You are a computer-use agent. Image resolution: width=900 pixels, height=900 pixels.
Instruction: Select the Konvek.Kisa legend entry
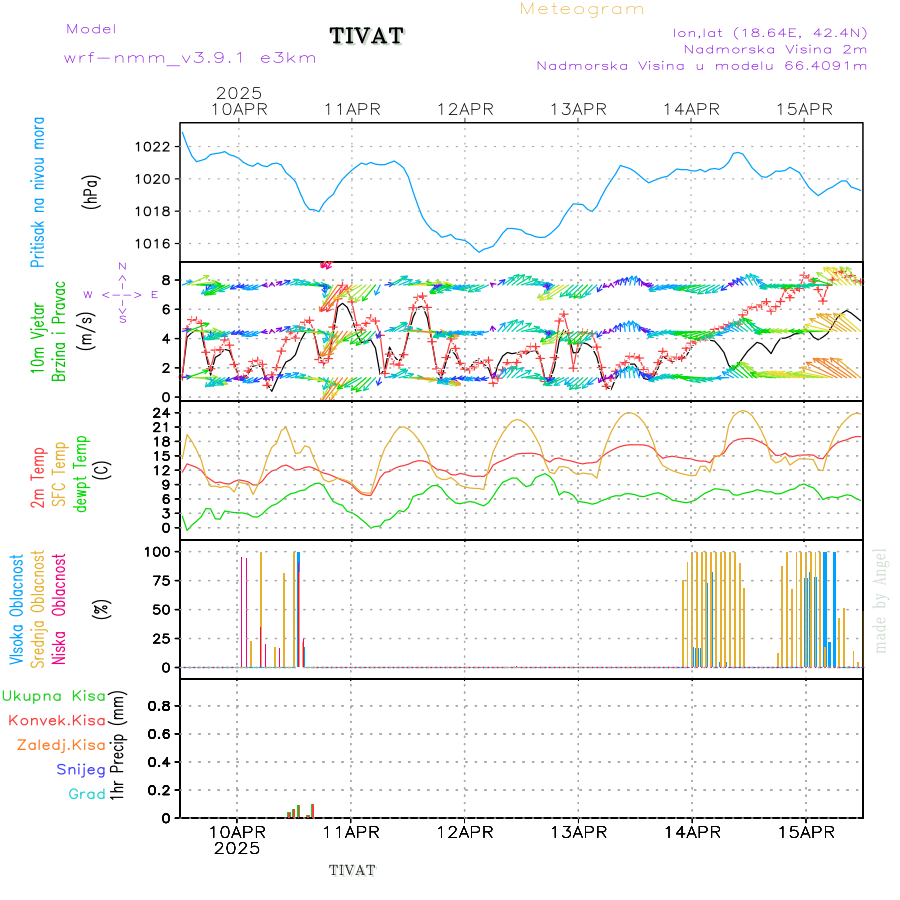click(x=56, y=720)
